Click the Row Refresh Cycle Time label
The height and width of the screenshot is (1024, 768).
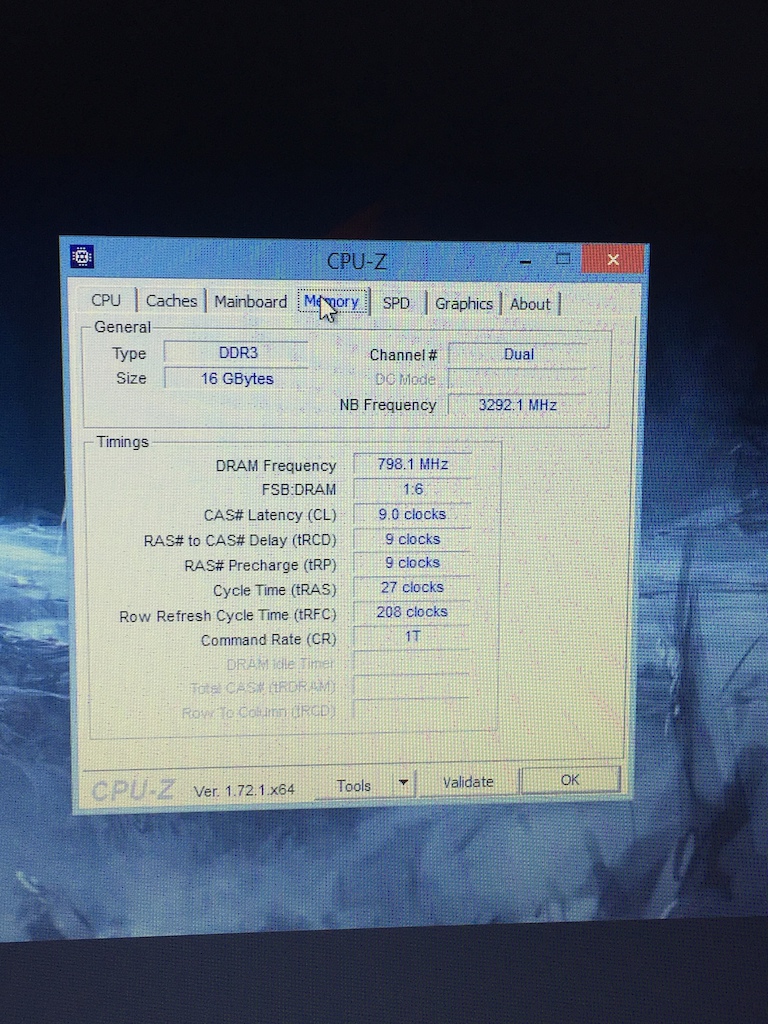pyautogui.click(x=227, y=616)
